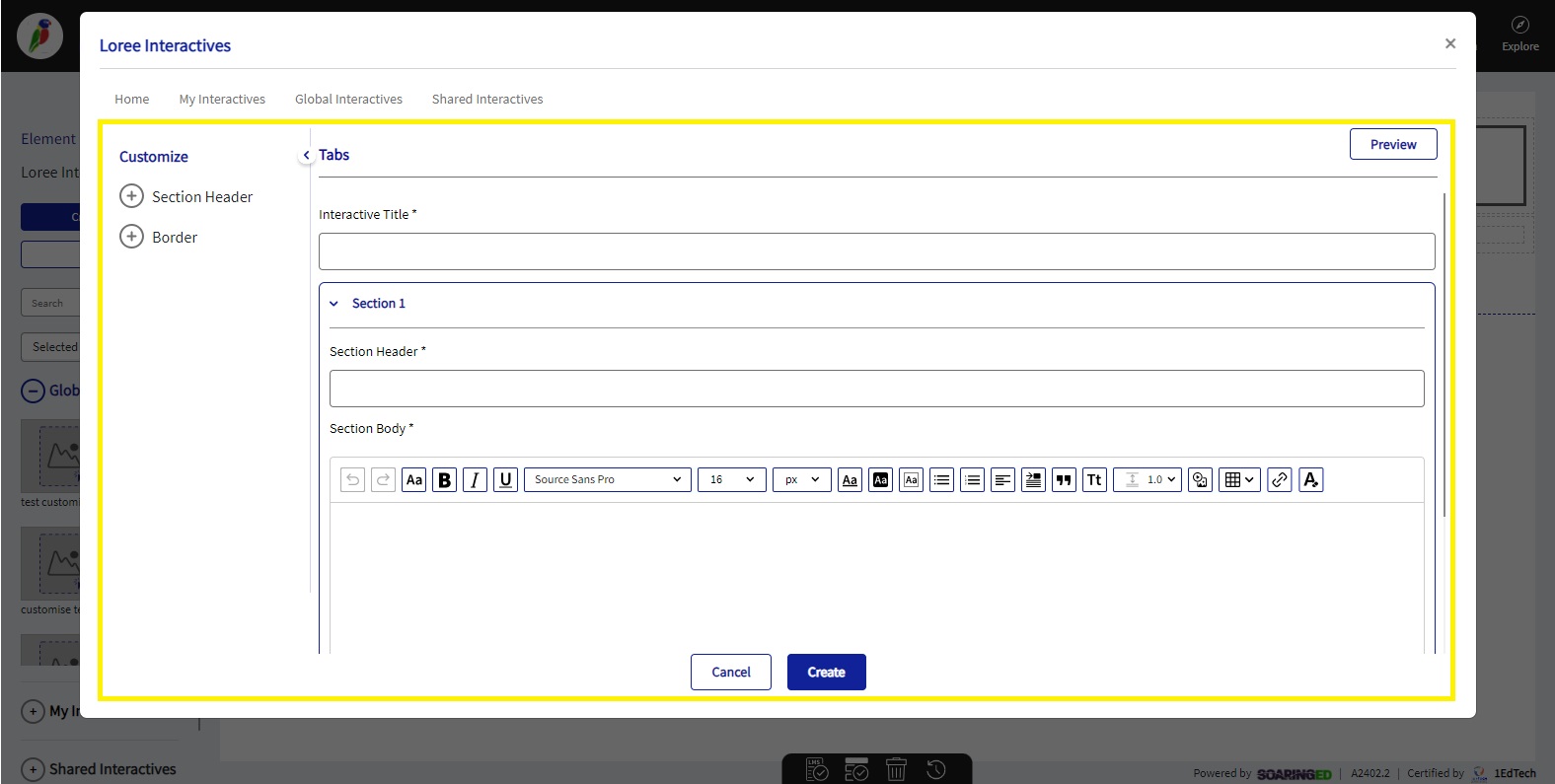
Task: Click the Preview button
Action: 1393,144
